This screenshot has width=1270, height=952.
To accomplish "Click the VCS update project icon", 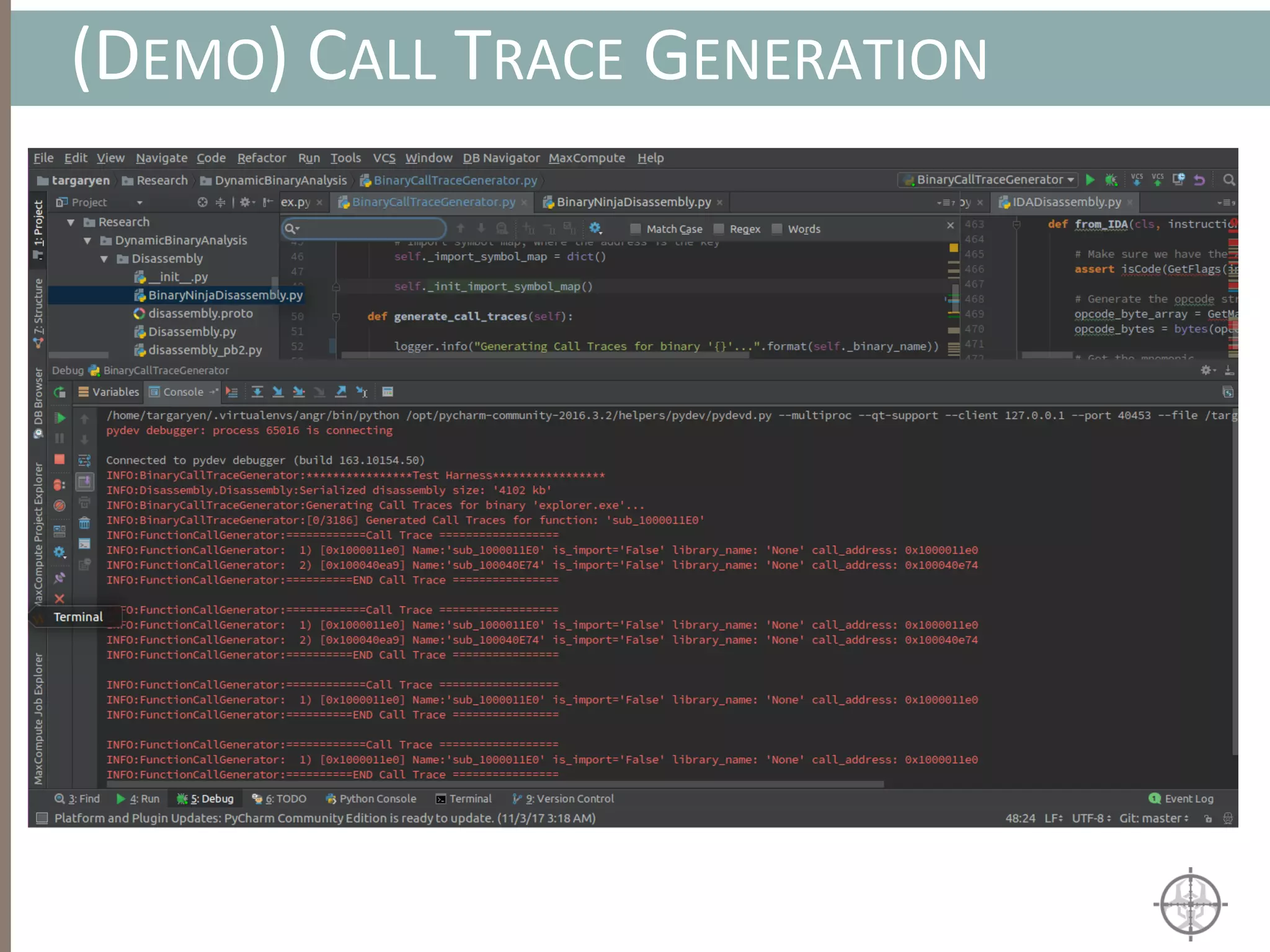I will [x=1137, y=180].
